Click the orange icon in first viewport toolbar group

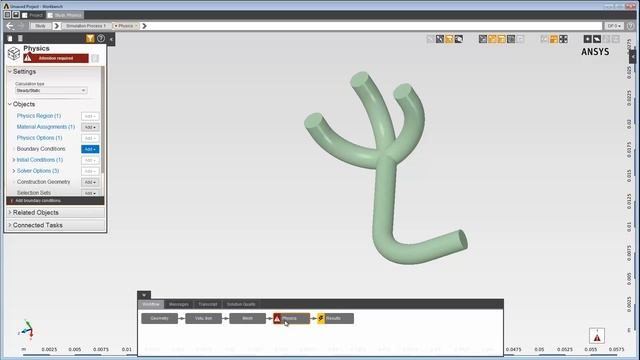coord(449,39)
